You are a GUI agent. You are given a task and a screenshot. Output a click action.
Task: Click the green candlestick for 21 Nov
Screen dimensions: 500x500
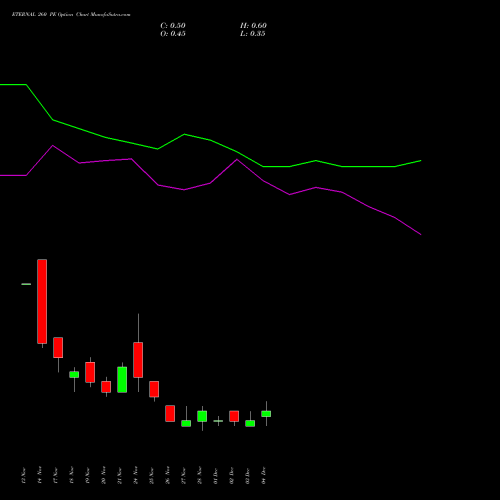pyautogui.click(x=122, y=379)
